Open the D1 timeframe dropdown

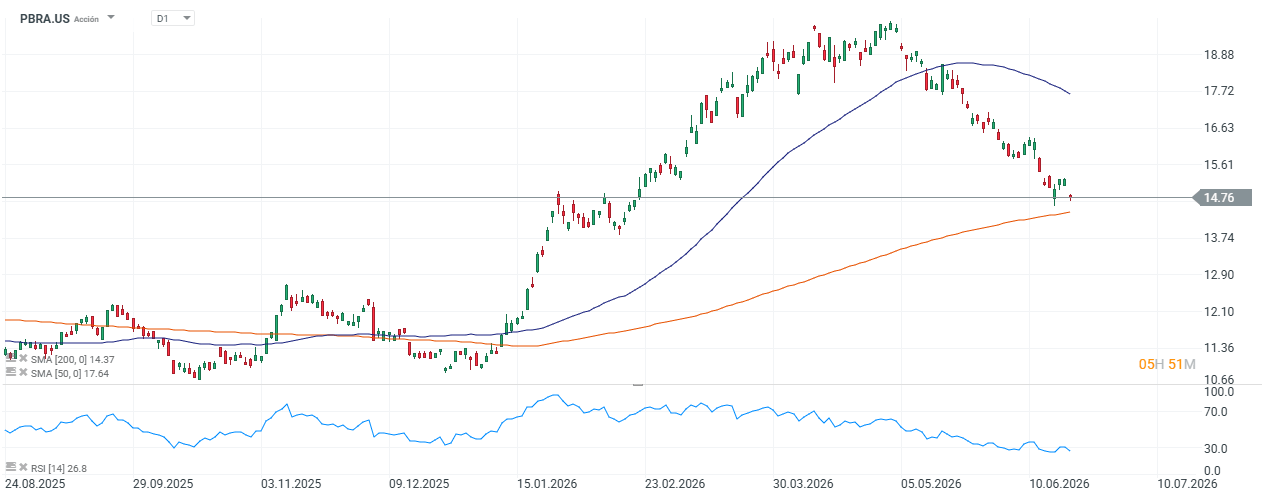172,18
